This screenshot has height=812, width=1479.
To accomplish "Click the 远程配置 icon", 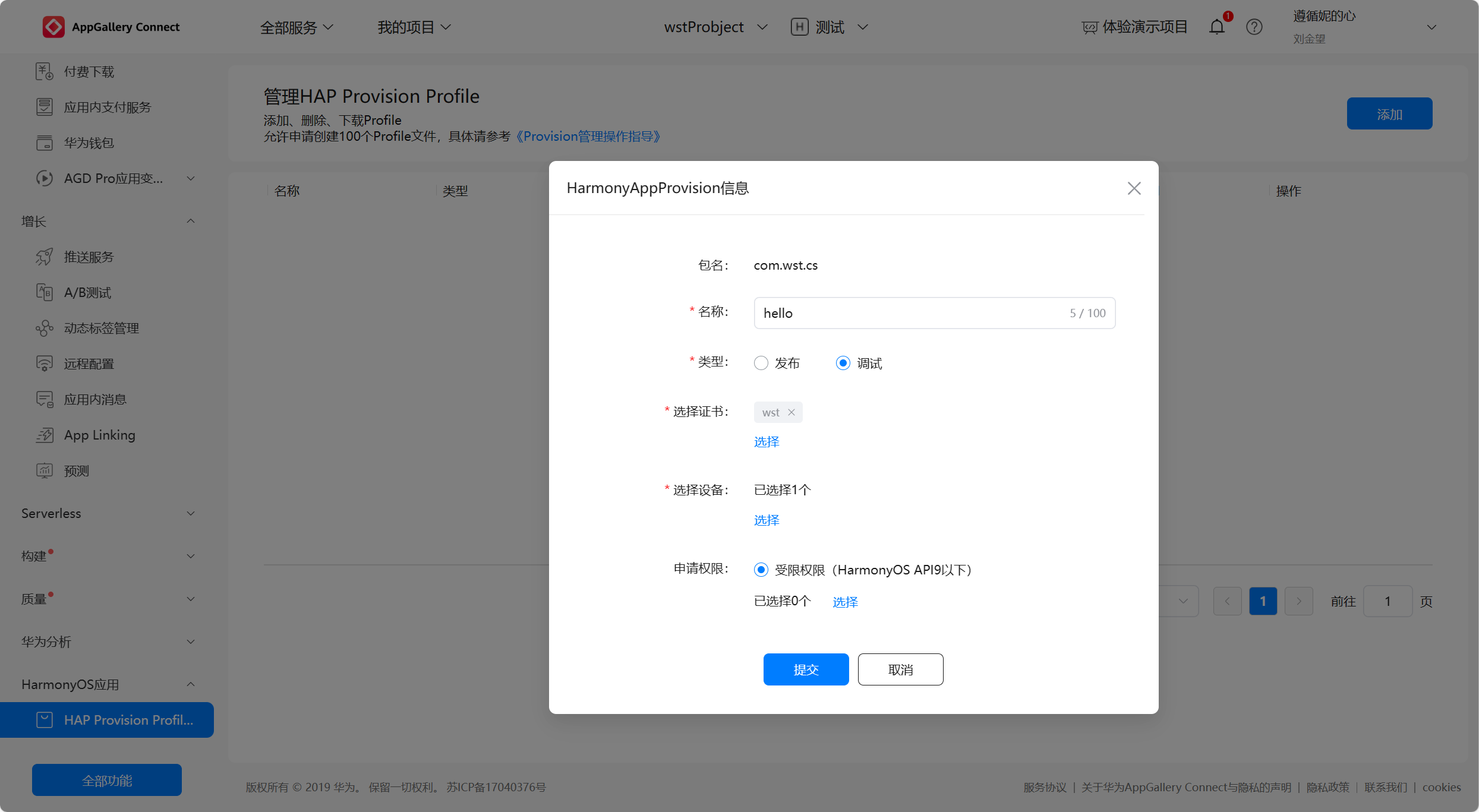I will tap(45, 364).
